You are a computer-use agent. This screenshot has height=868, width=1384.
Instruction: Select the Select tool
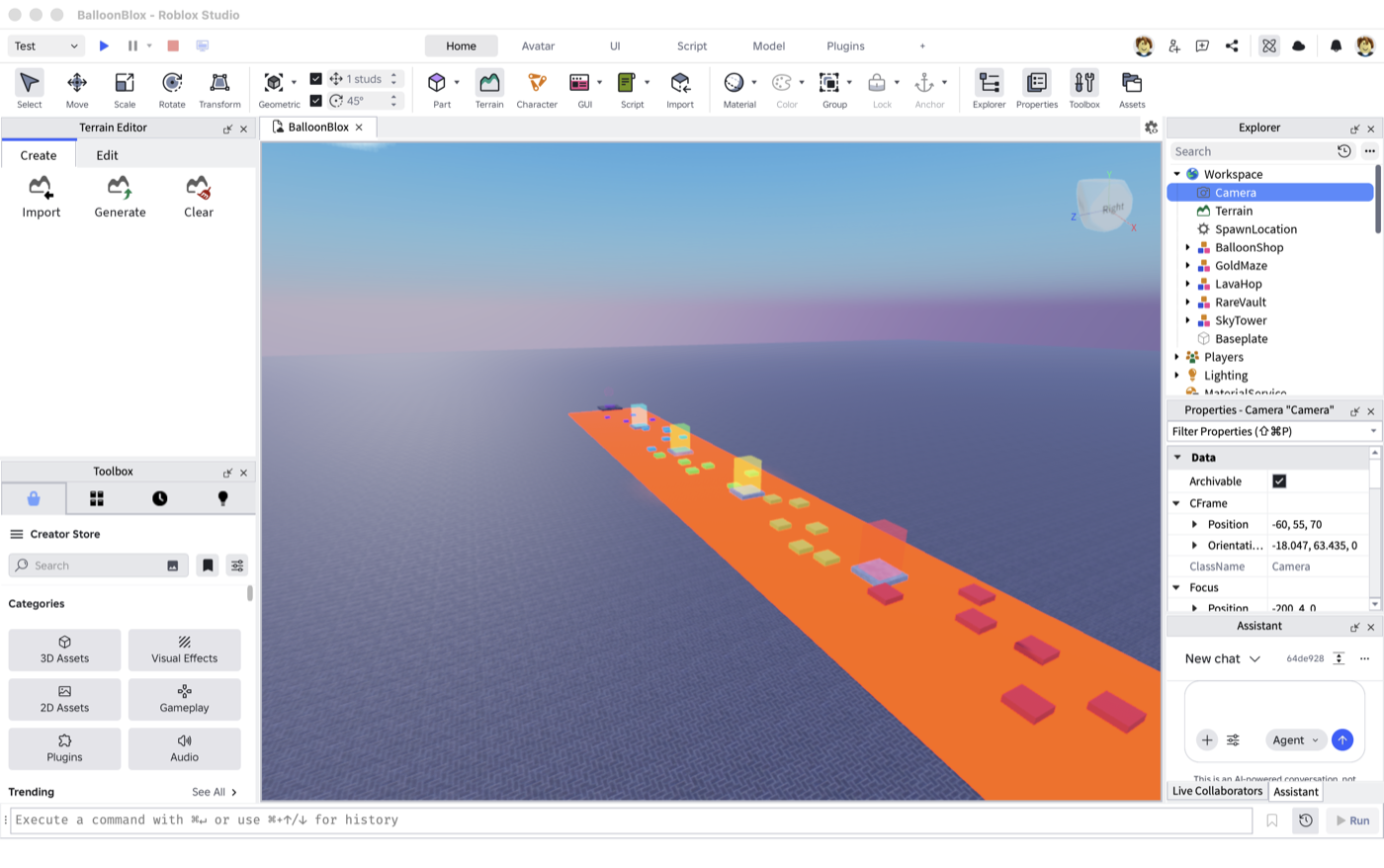[x=30, y=89]
